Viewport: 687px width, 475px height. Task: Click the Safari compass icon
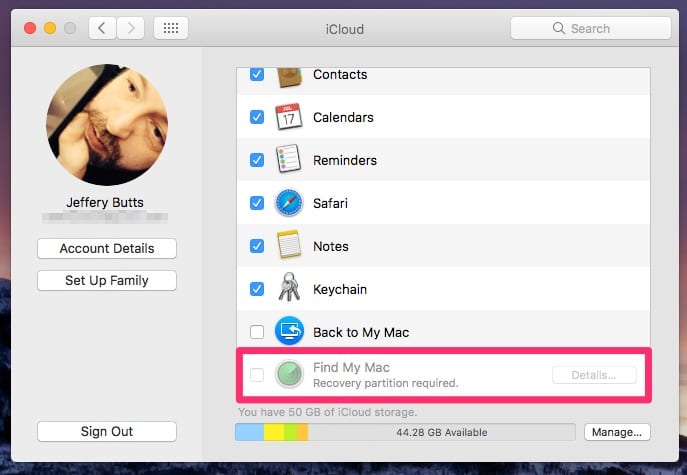[289, 203]
